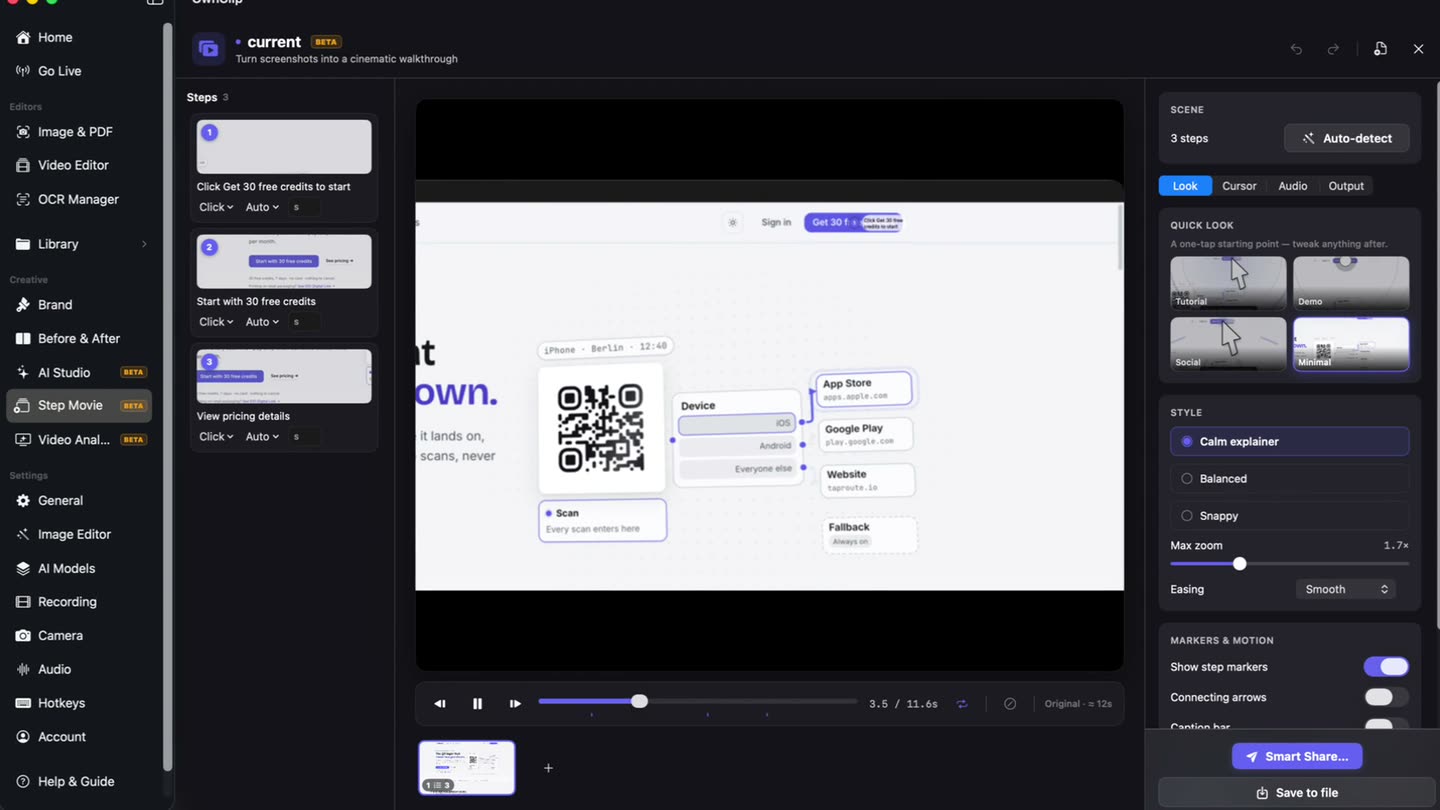Expand the Library section chevron
Screen dimensions: 1440x810
[x=143, y=244]
